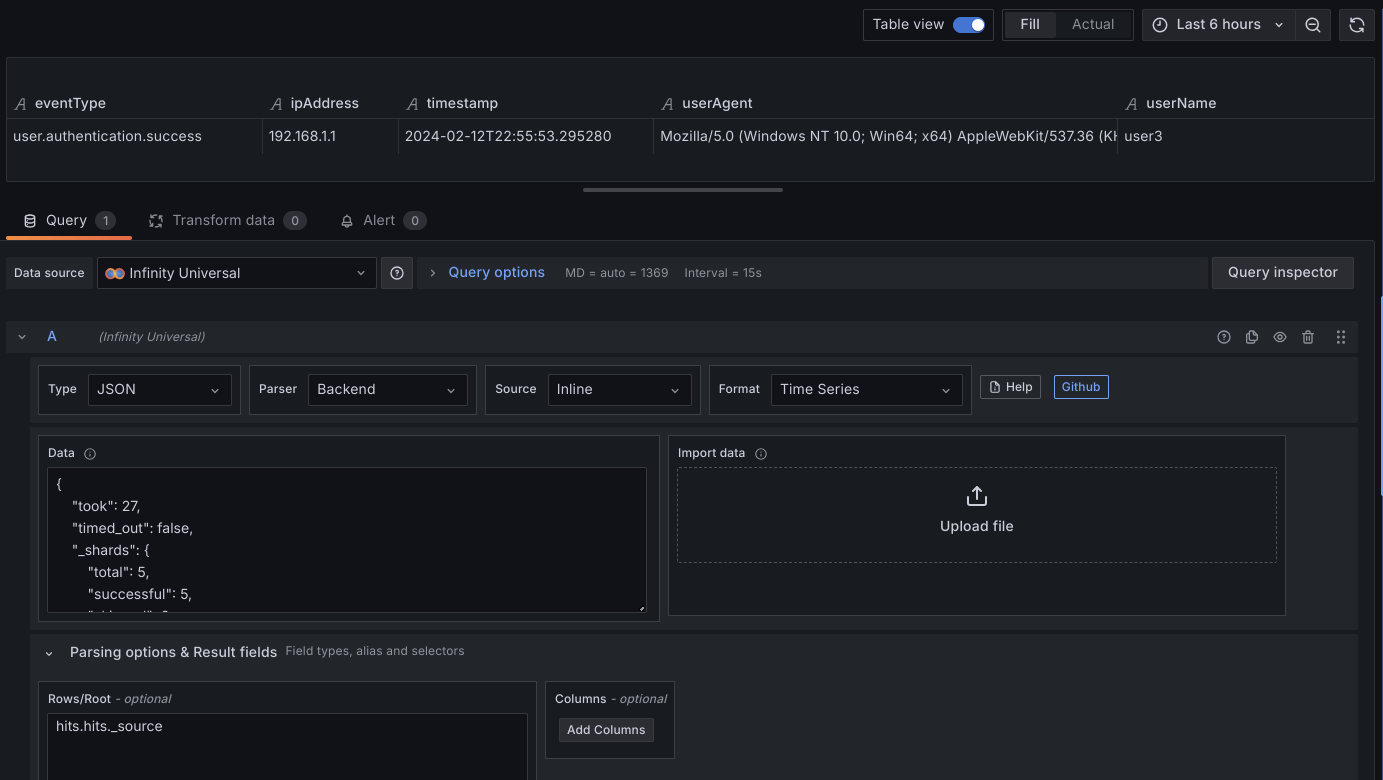
Task: Click drag handle icon on query A
Action: [x=1341, y=338]
